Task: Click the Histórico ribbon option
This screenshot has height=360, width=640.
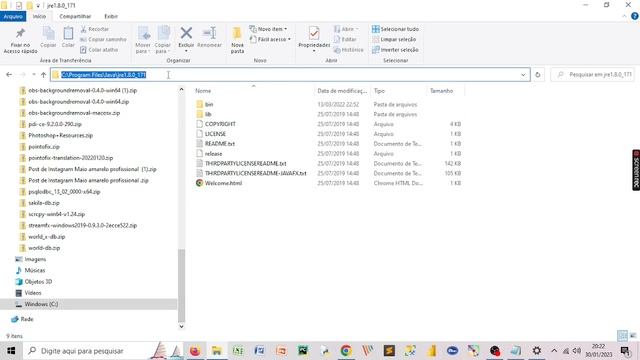Action: click(x=349, y=50)
